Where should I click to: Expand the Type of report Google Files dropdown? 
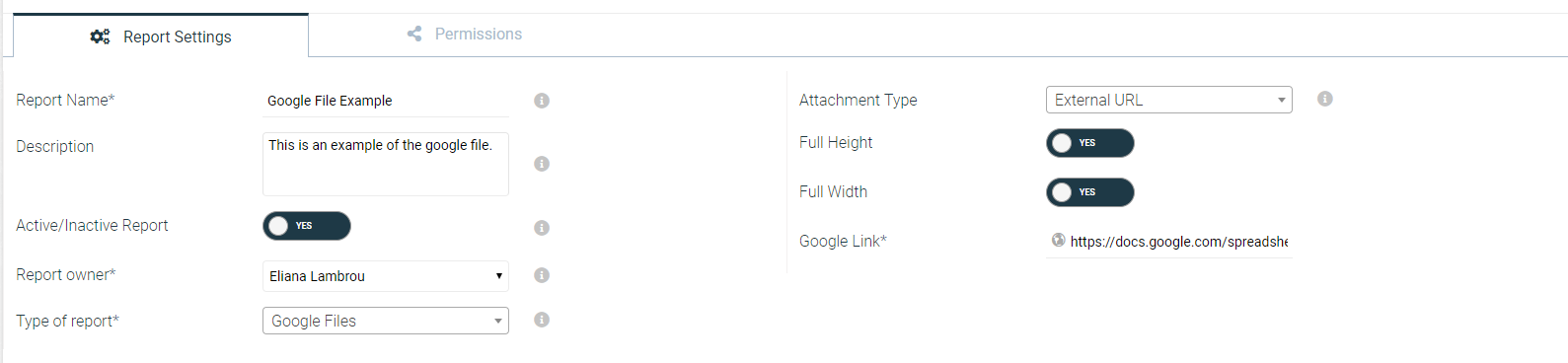click(386, 321)
